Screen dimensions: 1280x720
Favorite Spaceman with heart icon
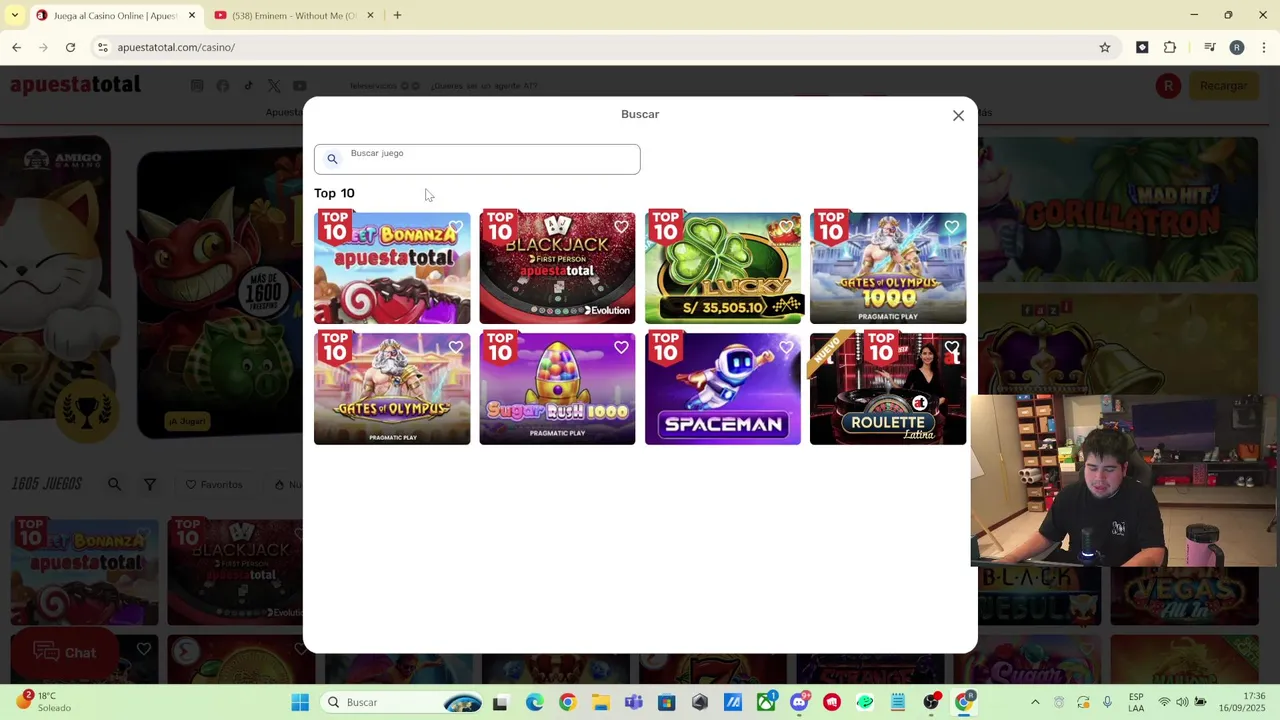click(x=787, y=348)
